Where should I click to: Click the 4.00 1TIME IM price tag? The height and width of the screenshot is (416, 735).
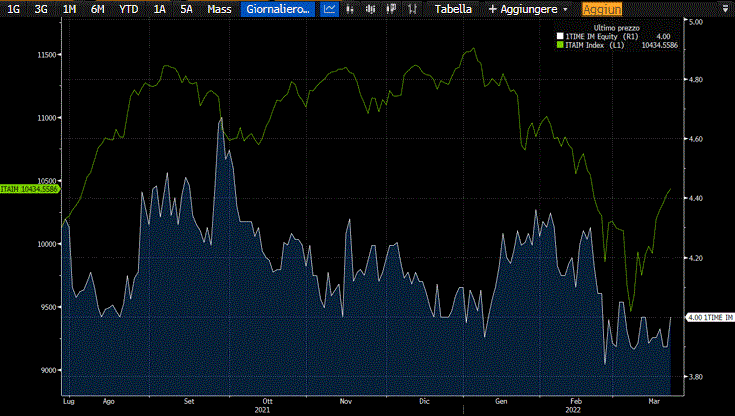(708, 317)
